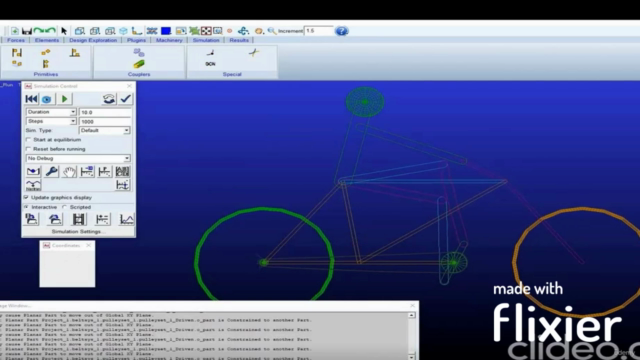The image size is (640, 360).
Task: Switch to the Simulation ribbon tab
Action: click(206, 40)
